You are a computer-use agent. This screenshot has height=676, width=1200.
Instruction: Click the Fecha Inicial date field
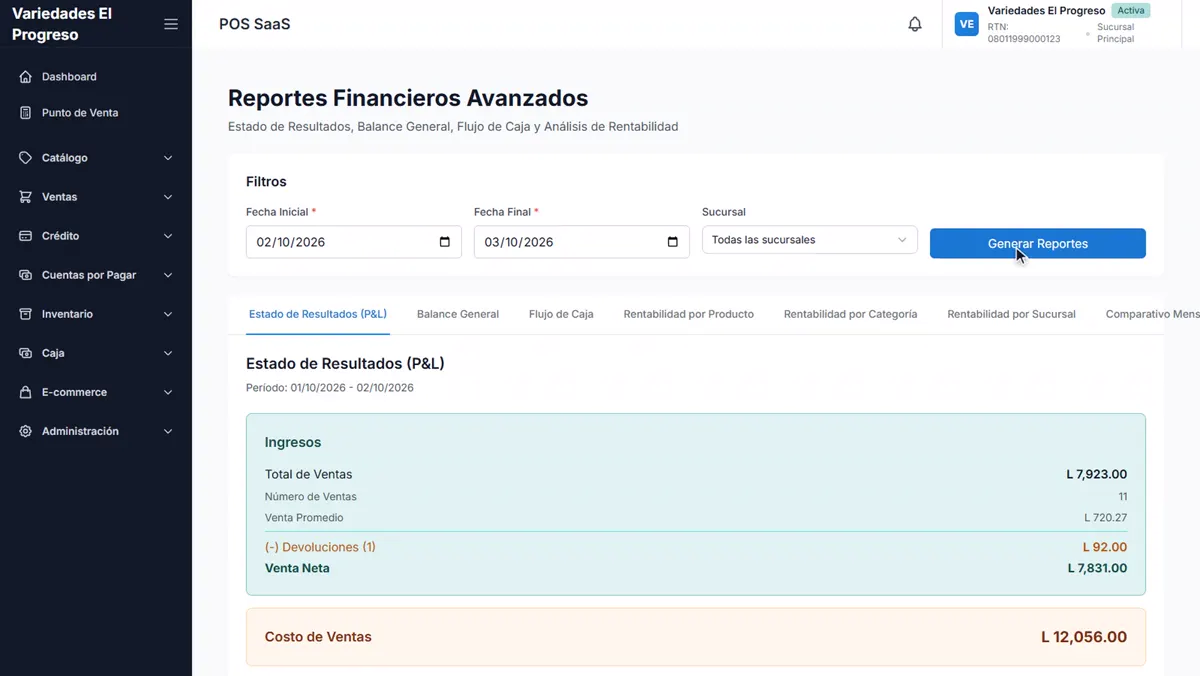point(354,242)
